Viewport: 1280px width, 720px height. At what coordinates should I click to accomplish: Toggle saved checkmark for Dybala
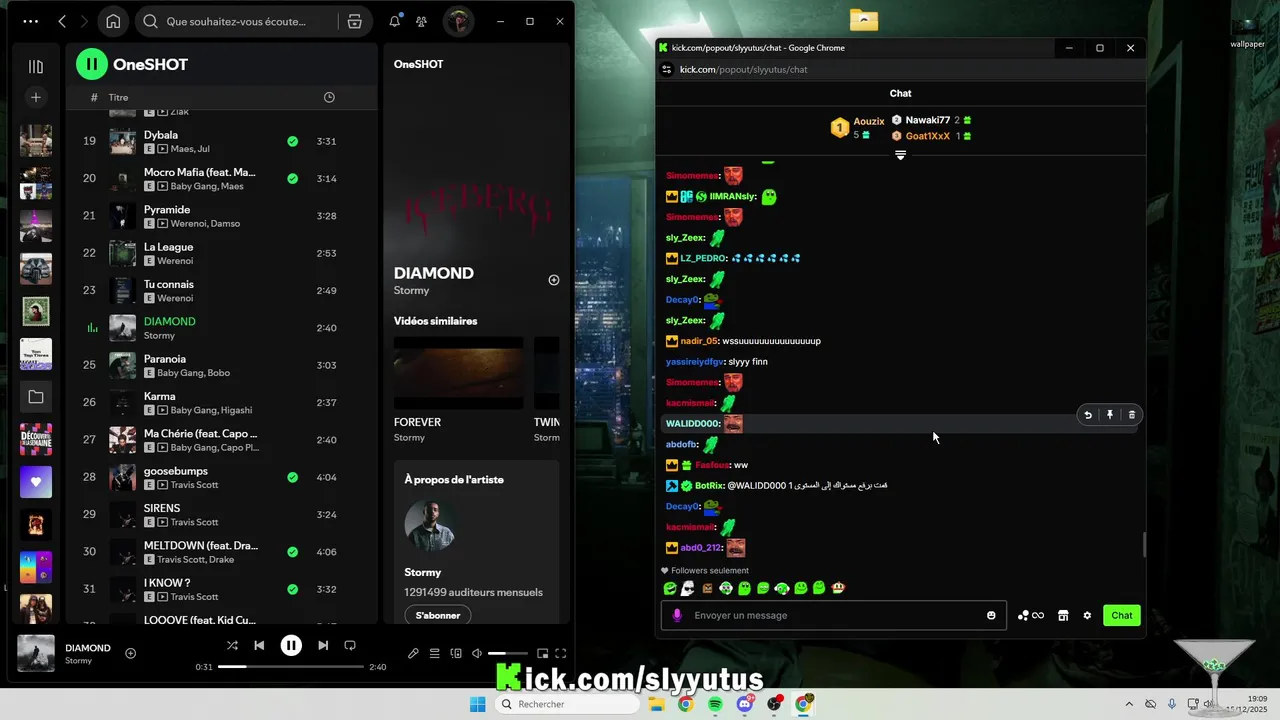tap(292, 141)
